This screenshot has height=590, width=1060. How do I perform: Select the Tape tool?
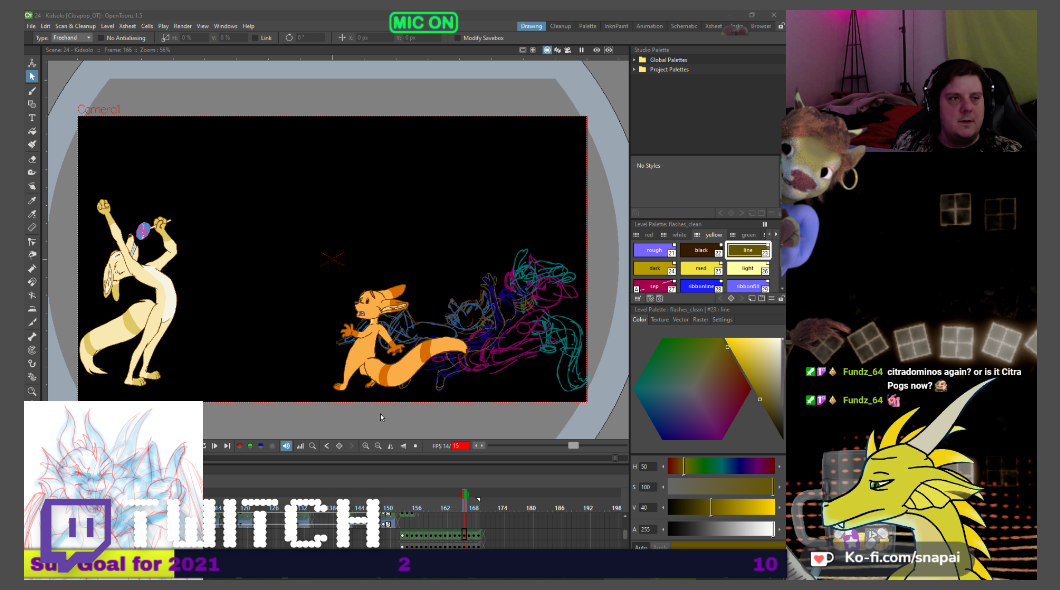coord(32,173)
